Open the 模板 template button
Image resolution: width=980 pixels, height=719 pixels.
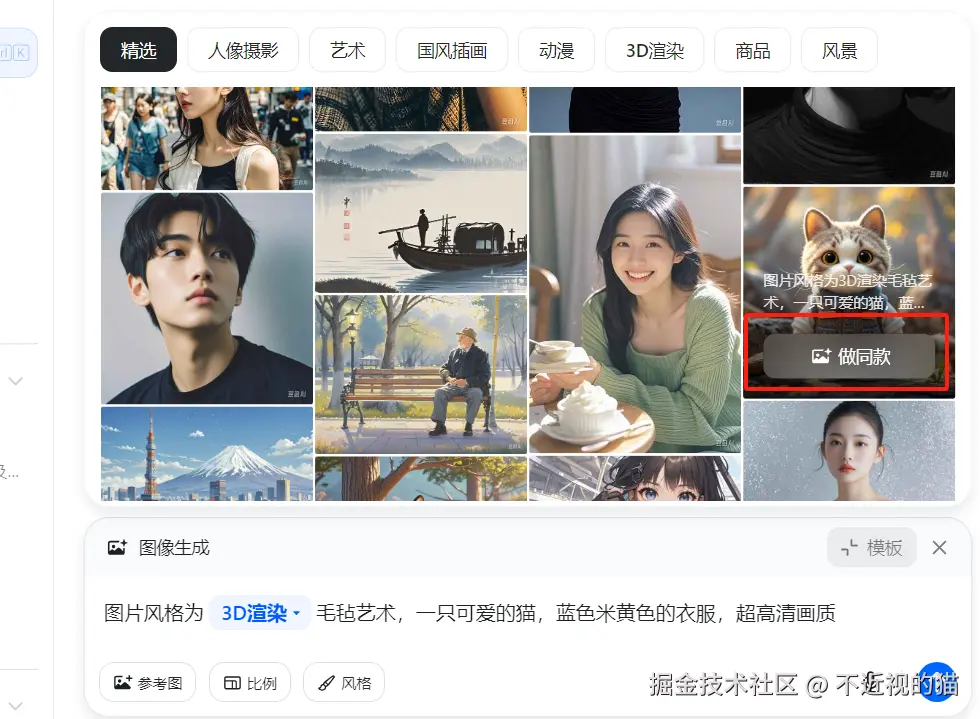(x=872, y=548)
